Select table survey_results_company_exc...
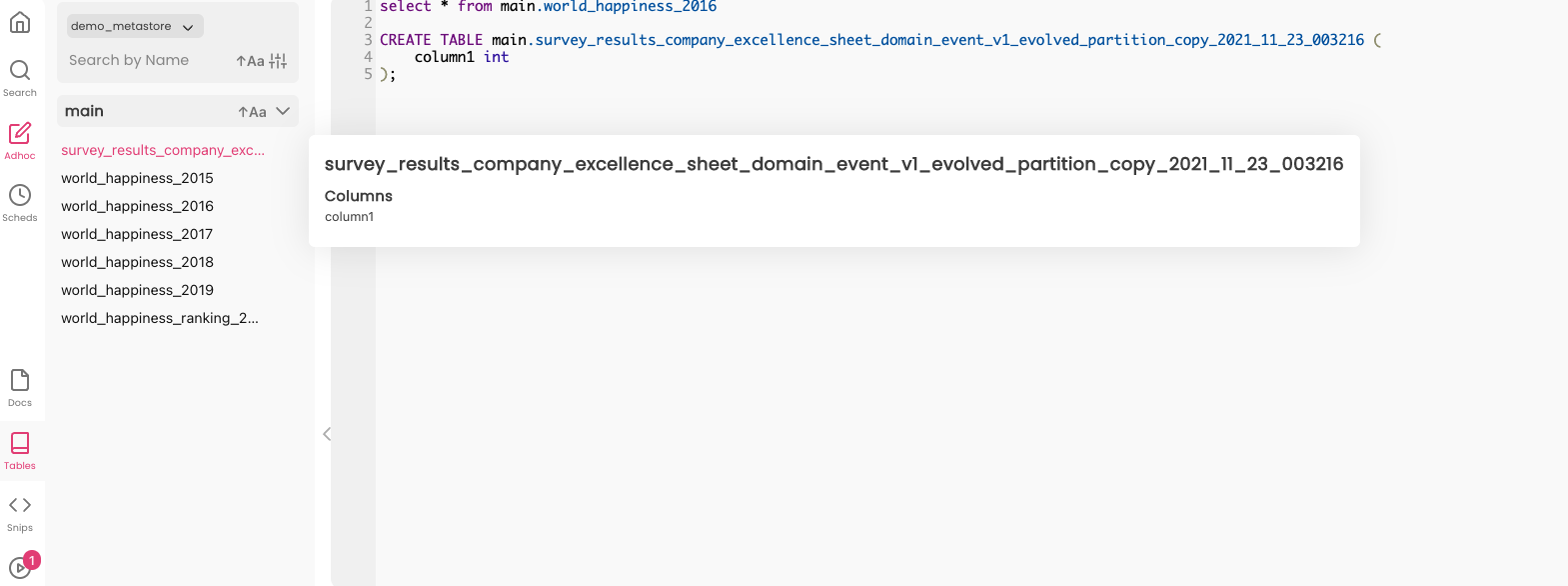Screen dimensions: 1568x586 tap(163, 150)
